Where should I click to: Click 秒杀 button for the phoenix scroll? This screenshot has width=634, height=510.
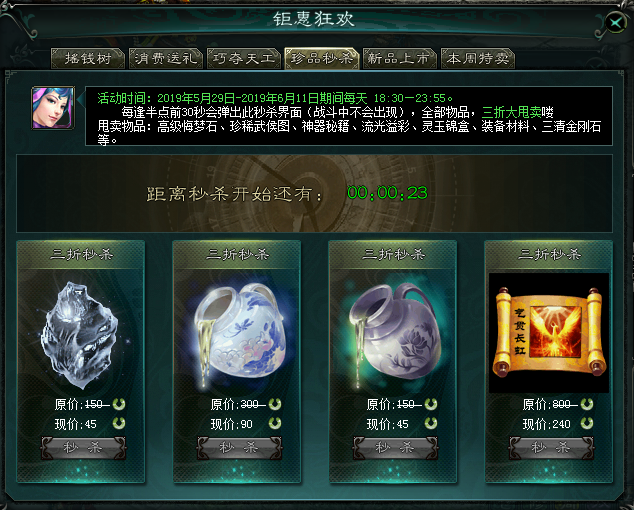[x=552, y=448]
